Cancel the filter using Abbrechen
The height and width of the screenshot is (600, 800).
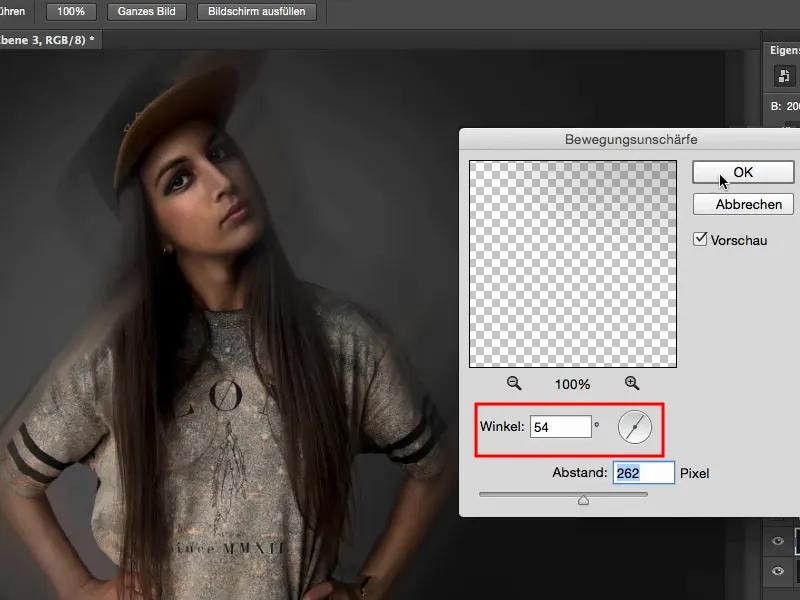[743, 204]
